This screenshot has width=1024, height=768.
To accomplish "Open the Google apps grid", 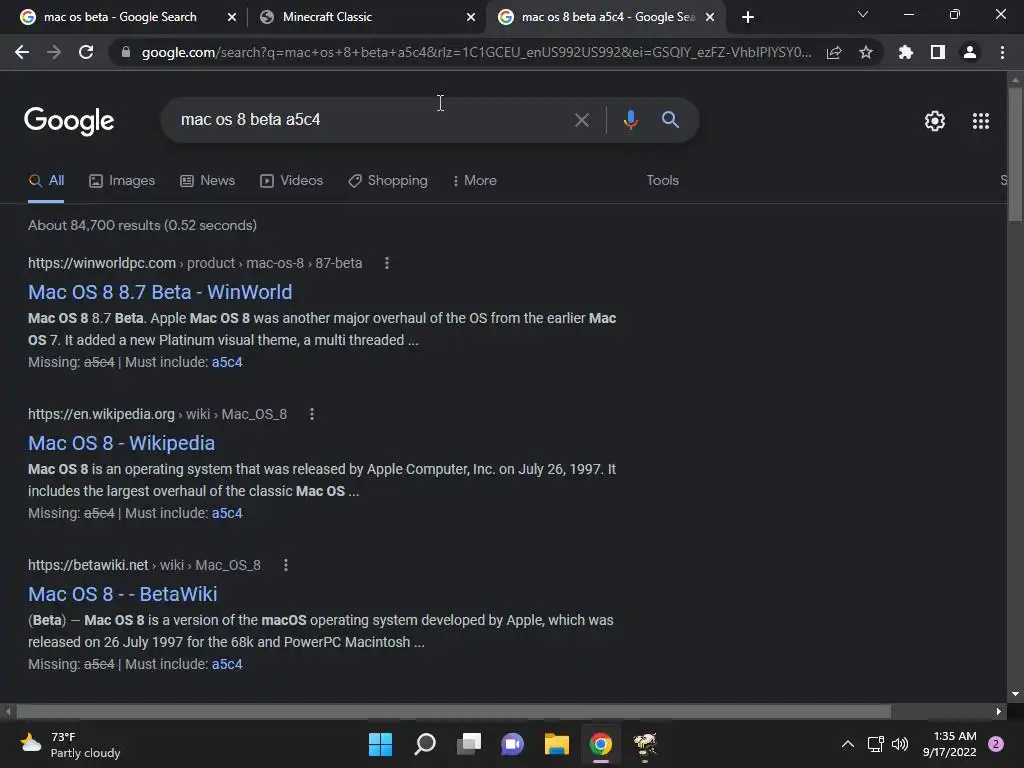I will tap(981, 121).
